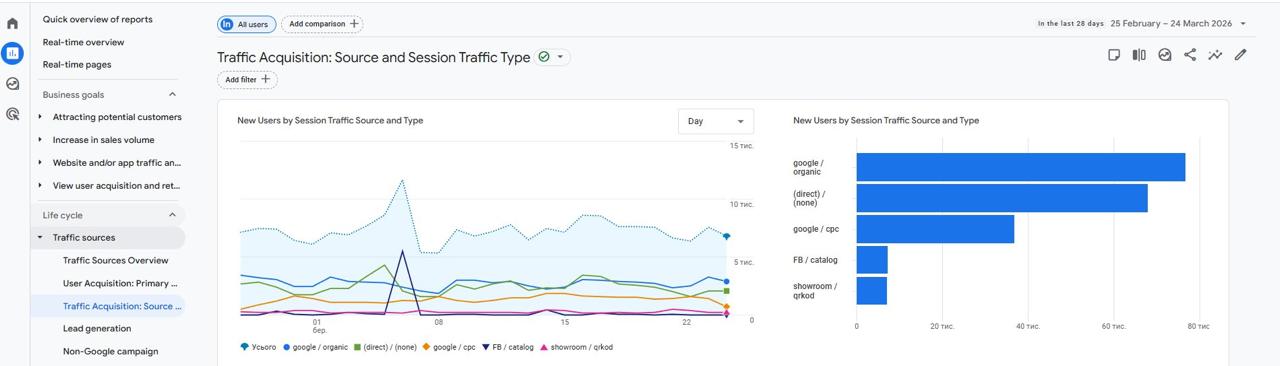Open Lead generation report

(x=97, y=328)
